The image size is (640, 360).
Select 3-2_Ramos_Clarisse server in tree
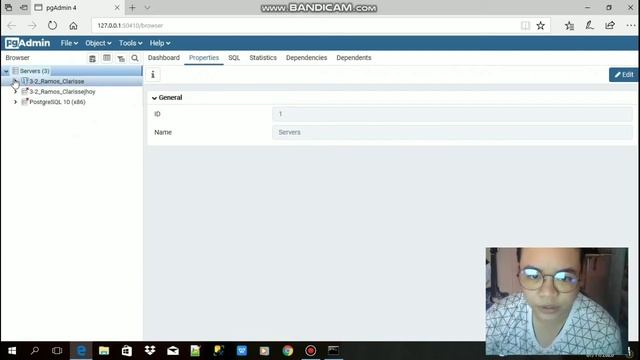coord(57,81)
